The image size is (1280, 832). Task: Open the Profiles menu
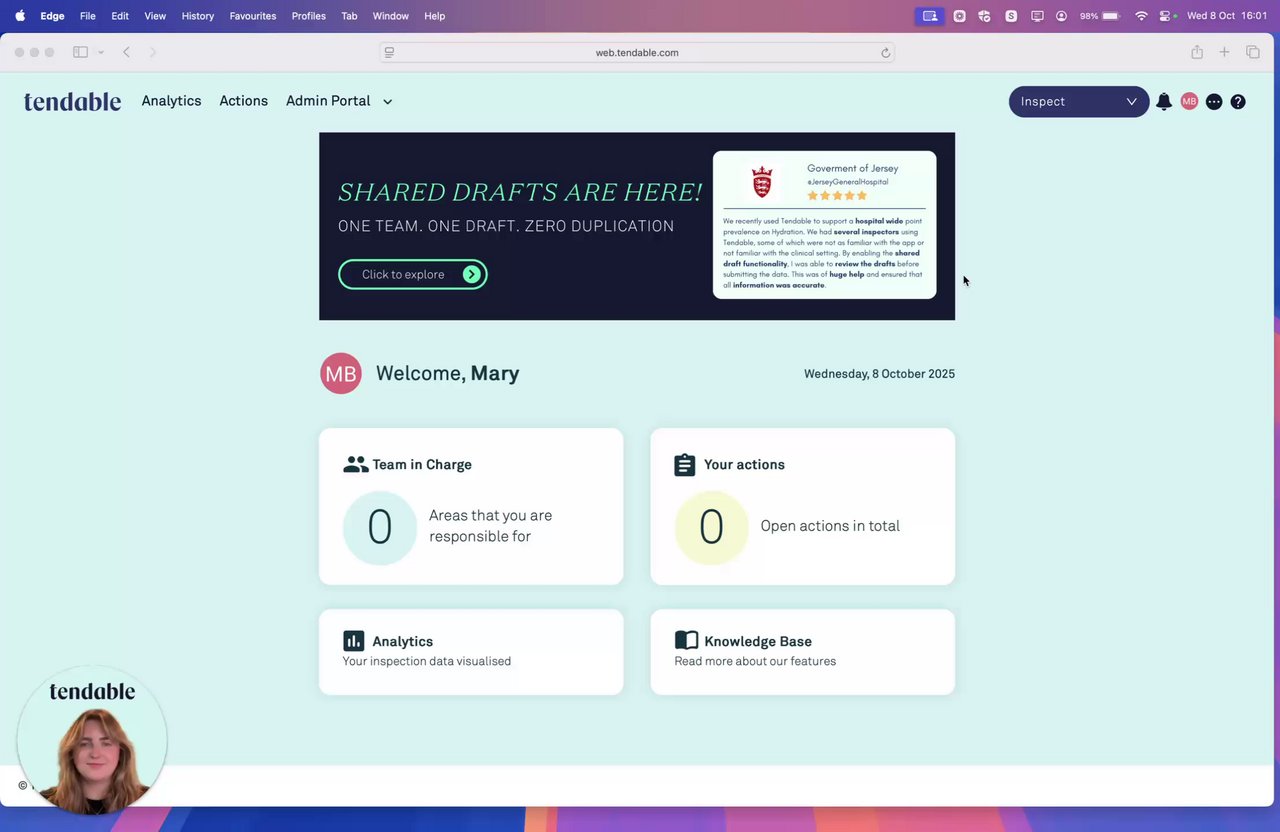pos(309,16)
